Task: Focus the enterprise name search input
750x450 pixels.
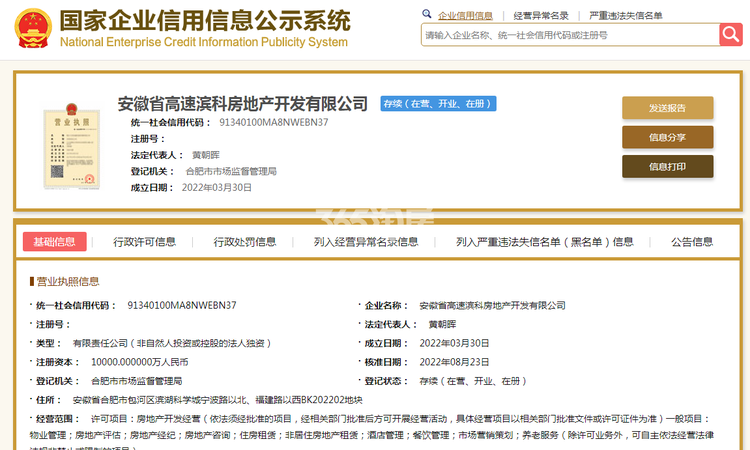Action: point(570,35)
